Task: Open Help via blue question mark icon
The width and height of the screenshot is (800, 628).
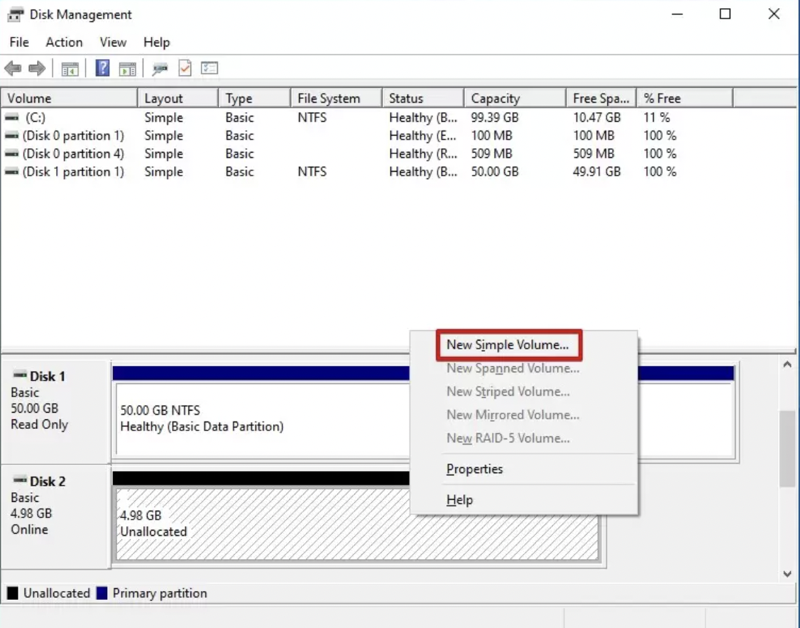Action: point(102,69)
